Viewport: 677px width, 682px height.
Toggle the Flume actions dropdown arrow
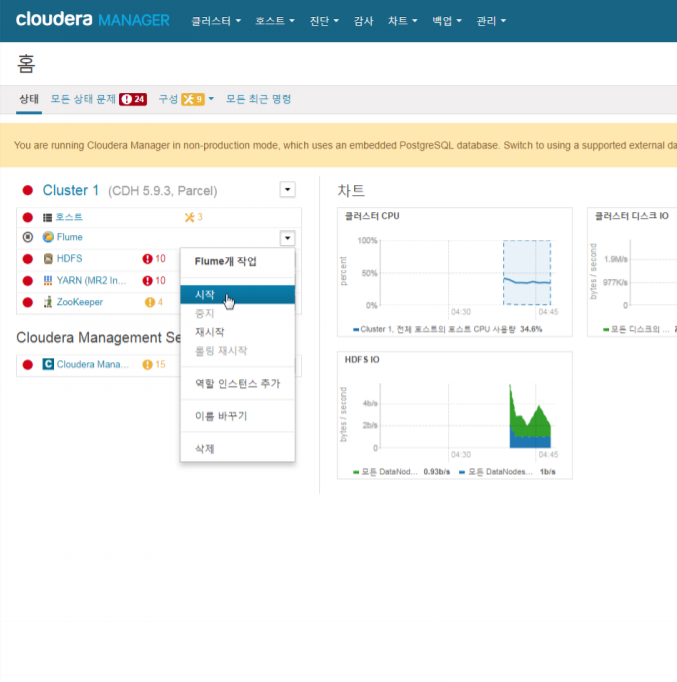coord(287,238)
